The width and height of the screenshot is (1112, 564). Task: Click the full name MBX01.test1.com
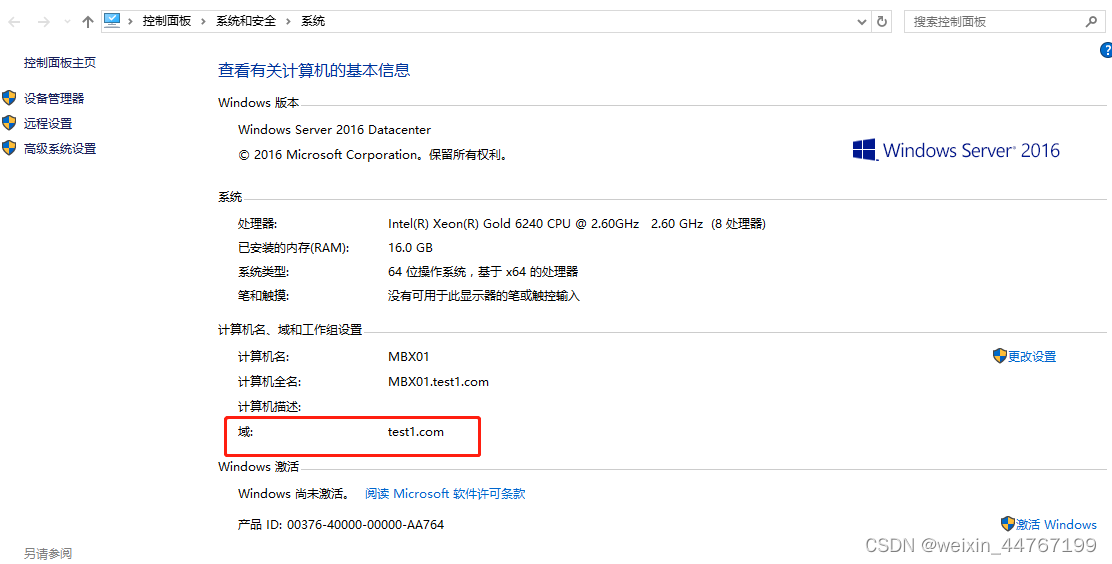coord(438,382)
